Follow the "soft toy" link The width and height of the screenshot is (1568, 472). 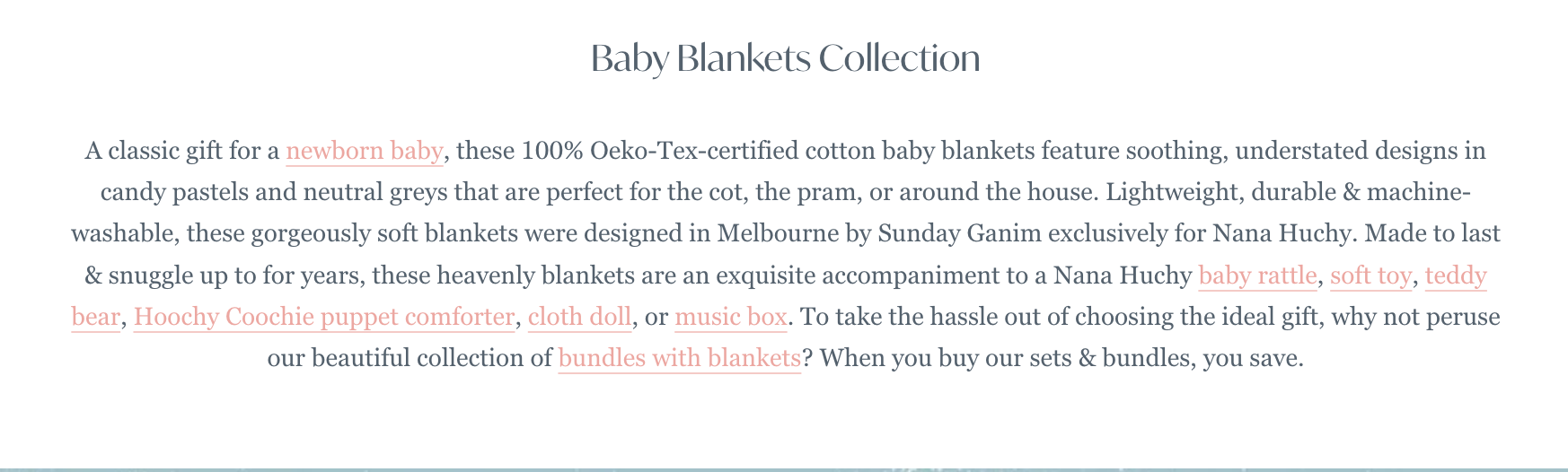[1370, 275]
